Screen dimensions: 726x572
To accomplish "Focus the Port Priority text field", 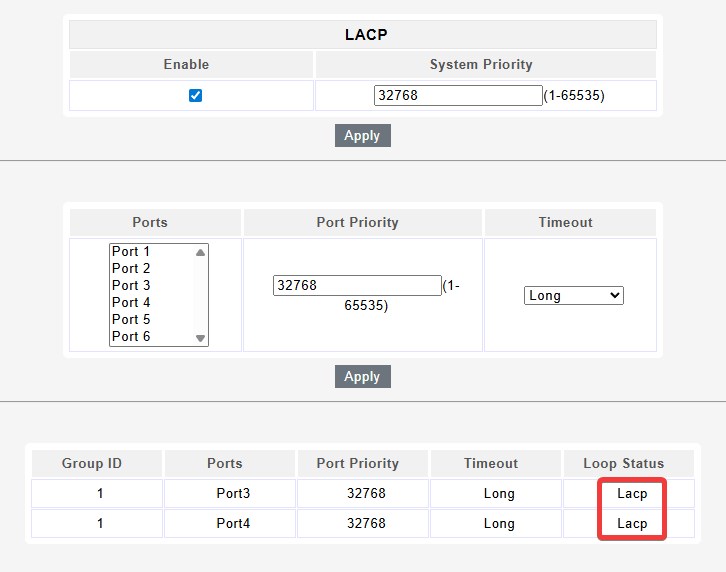I will coord(356,286).
